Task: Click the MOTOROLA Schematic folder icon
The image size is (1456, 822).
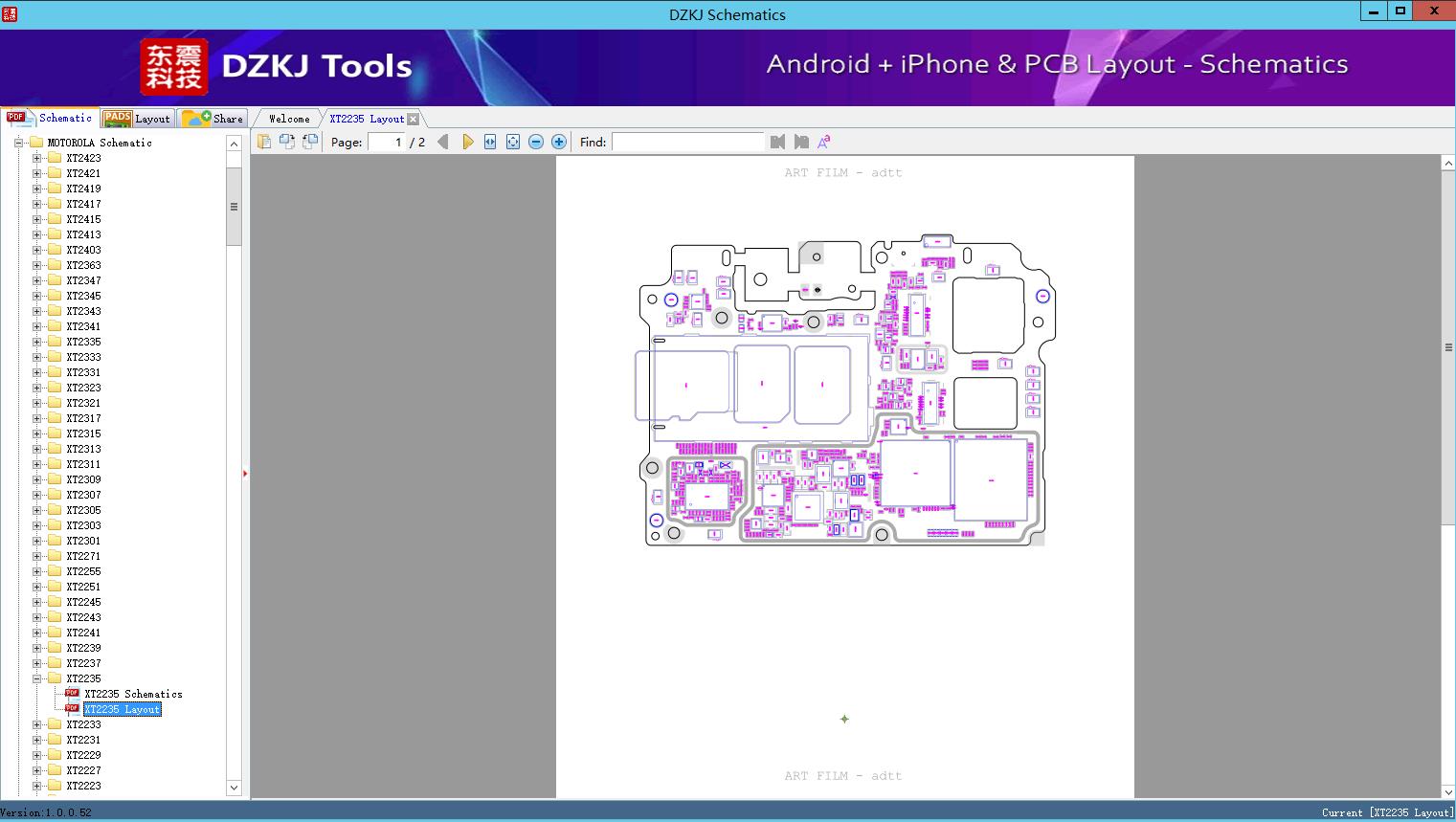Action: pyautogui.click(x=36, y=143)
